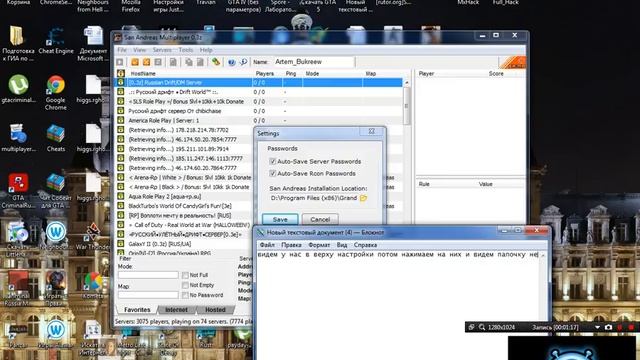Switch to the Favorites tab
The width and height of the screenshot is (640, 360).
[x=137, y=310]
